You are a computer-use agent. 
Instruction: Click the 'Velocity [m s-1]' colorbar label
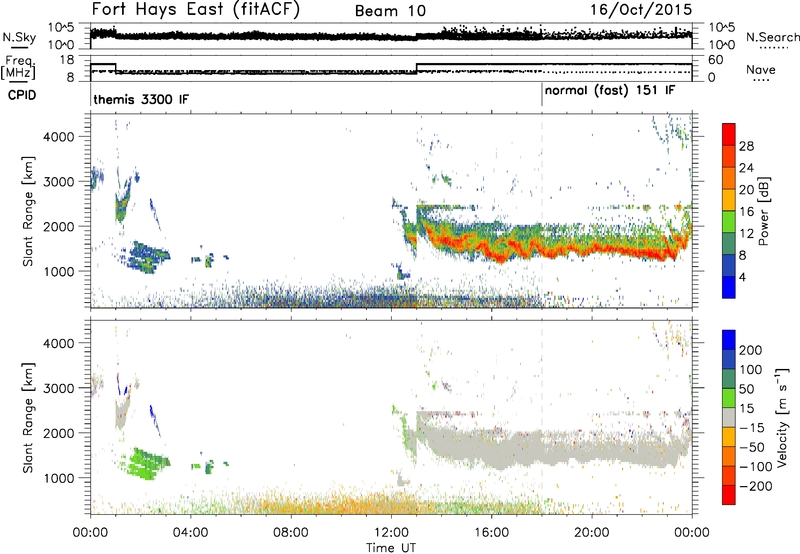tap(782, 417)
